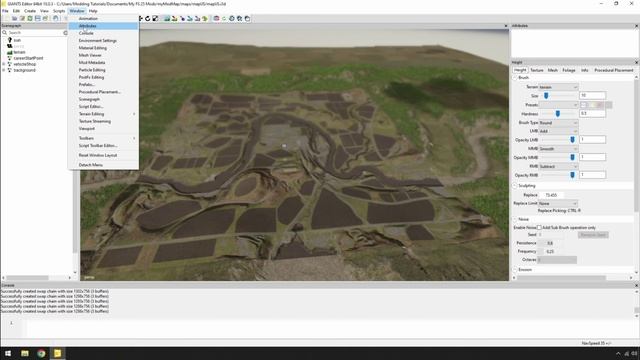Click the sun light icon in Scenegraph
The width and height of the screenshot is (640, 360).
click(x=10, y=40)
